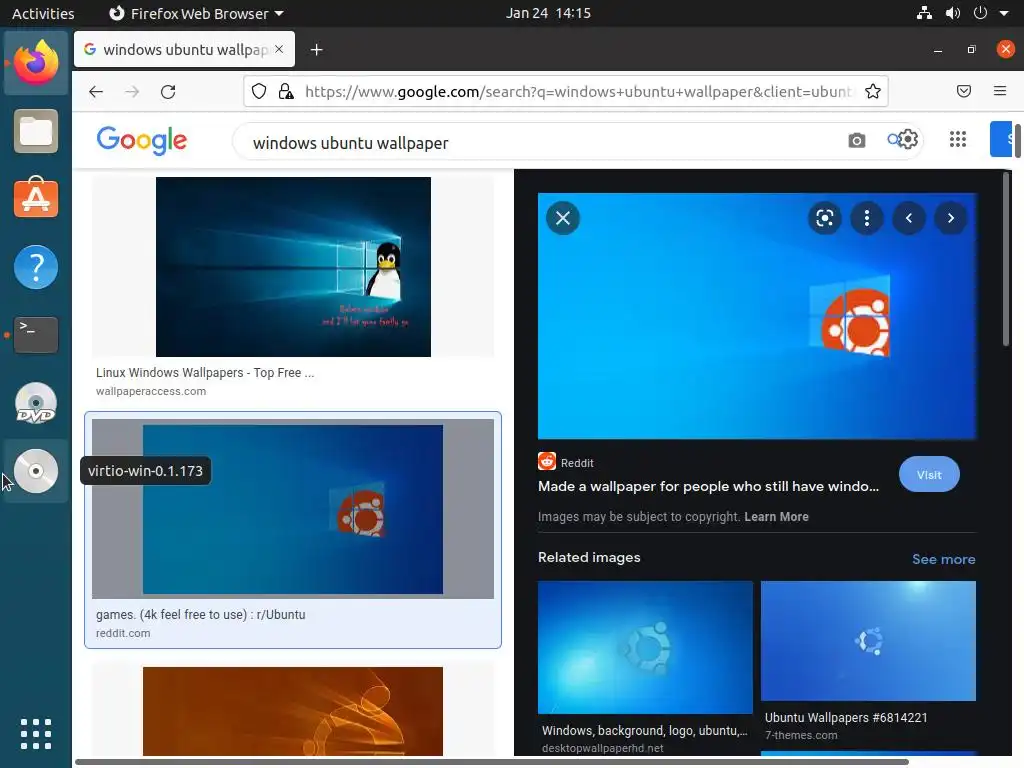1024x768 pixels.
Task: Open Firefox hamburger menu
Action: 1000,91
